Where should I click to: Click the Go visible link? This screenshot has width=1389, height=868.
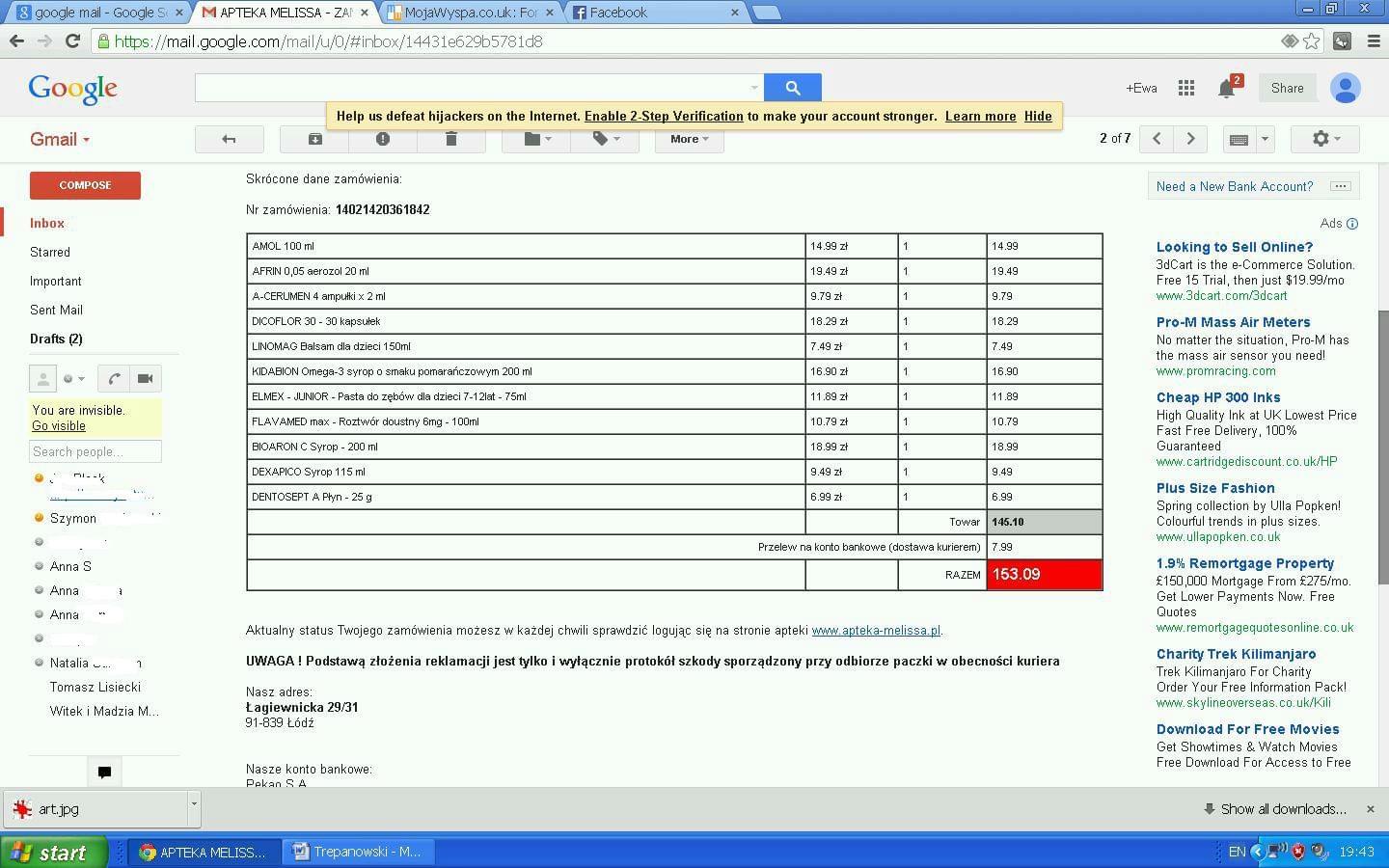pos(59,425)
